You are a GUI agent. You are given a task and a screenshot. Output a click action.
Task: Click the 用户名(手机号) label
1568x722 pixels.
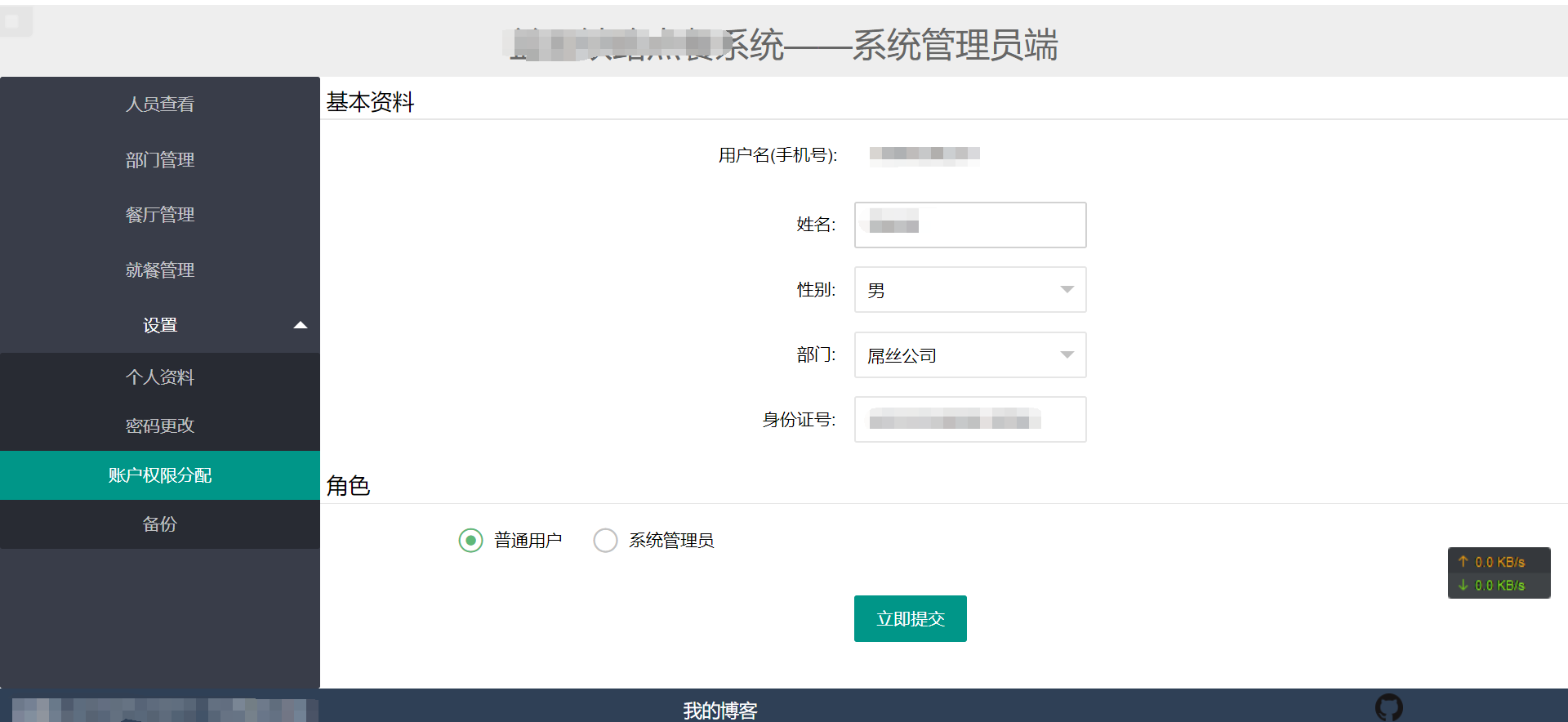point(777,155)
